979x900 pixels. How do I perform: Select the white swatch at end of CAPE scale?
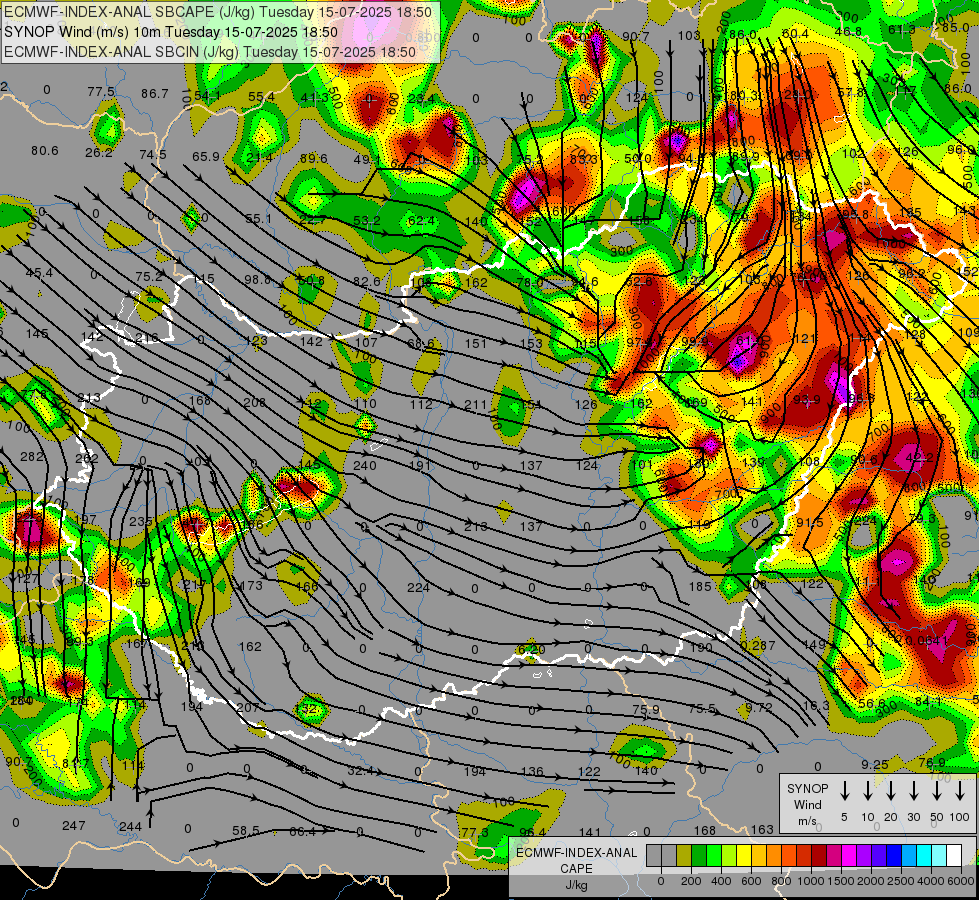tap(953, 855)
